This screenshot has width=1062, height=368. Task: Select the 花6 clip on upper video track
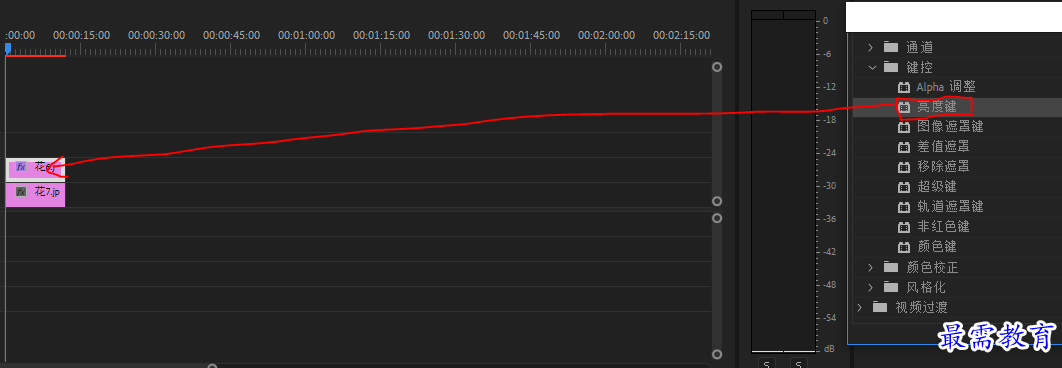pos(35,169)
